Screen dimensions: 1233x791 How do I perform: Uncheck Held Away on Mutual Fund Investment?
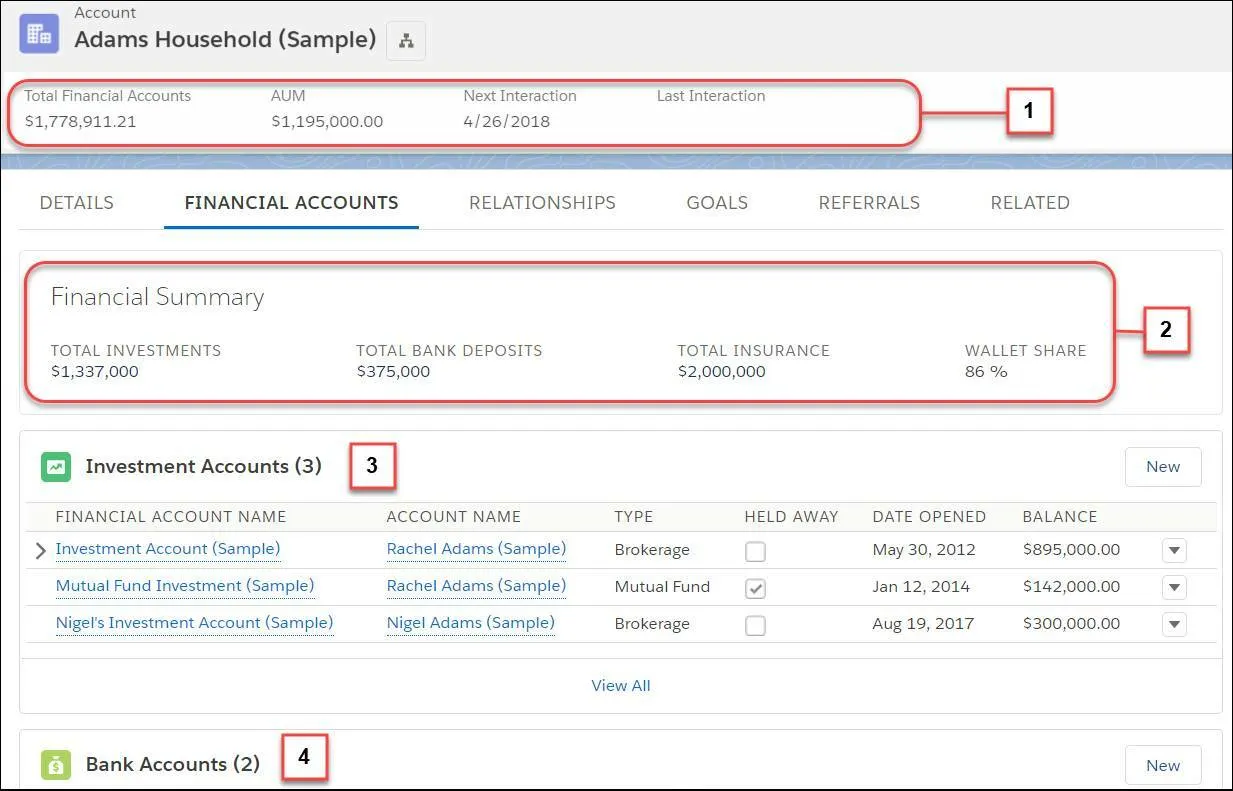[x=755, y=587]
